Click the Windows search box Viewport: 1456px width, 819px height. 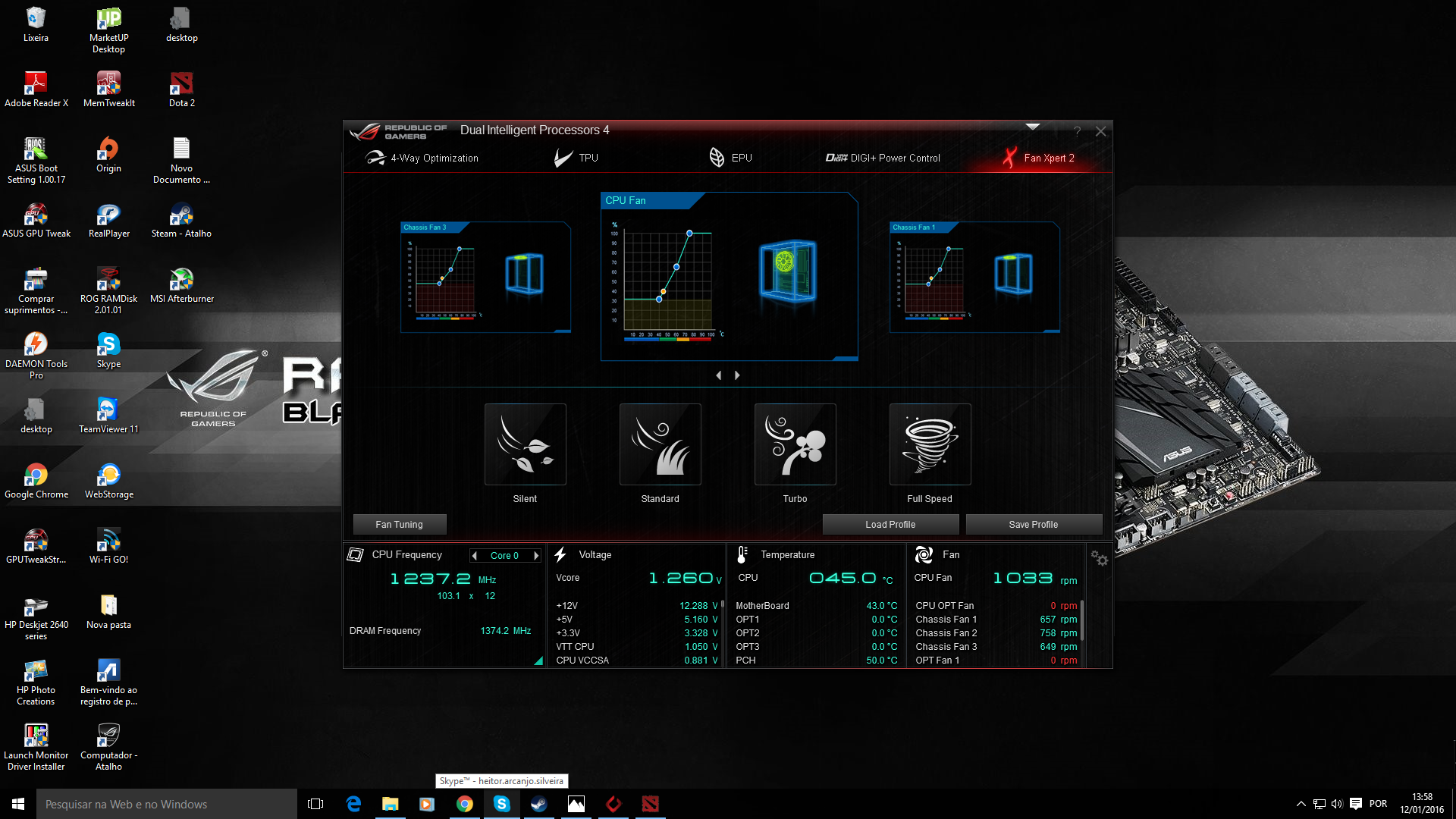pyautogui.click(x=167, y=804)
